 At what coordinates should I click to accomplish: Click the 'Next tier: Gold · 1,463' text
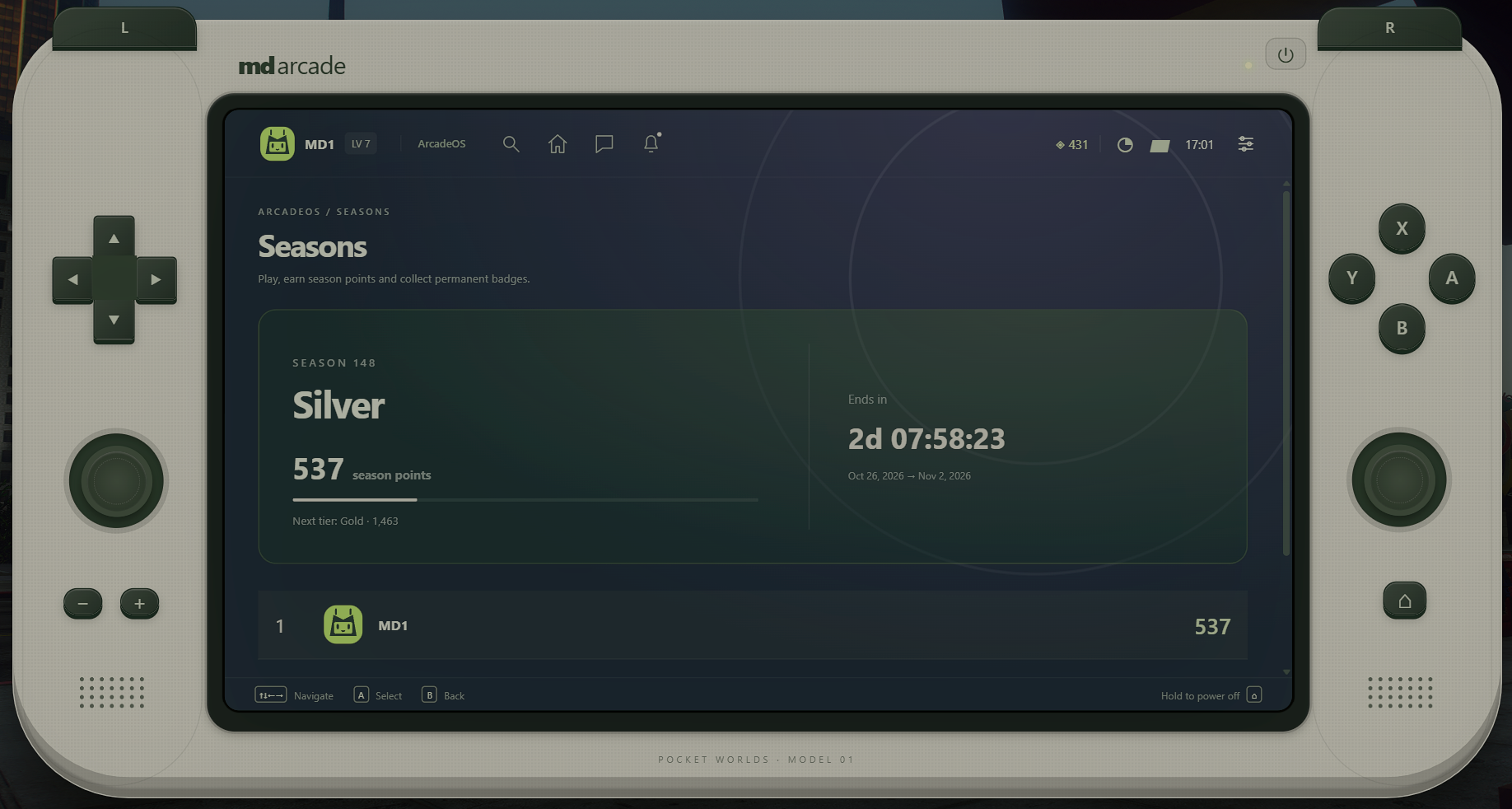(345, 521)
